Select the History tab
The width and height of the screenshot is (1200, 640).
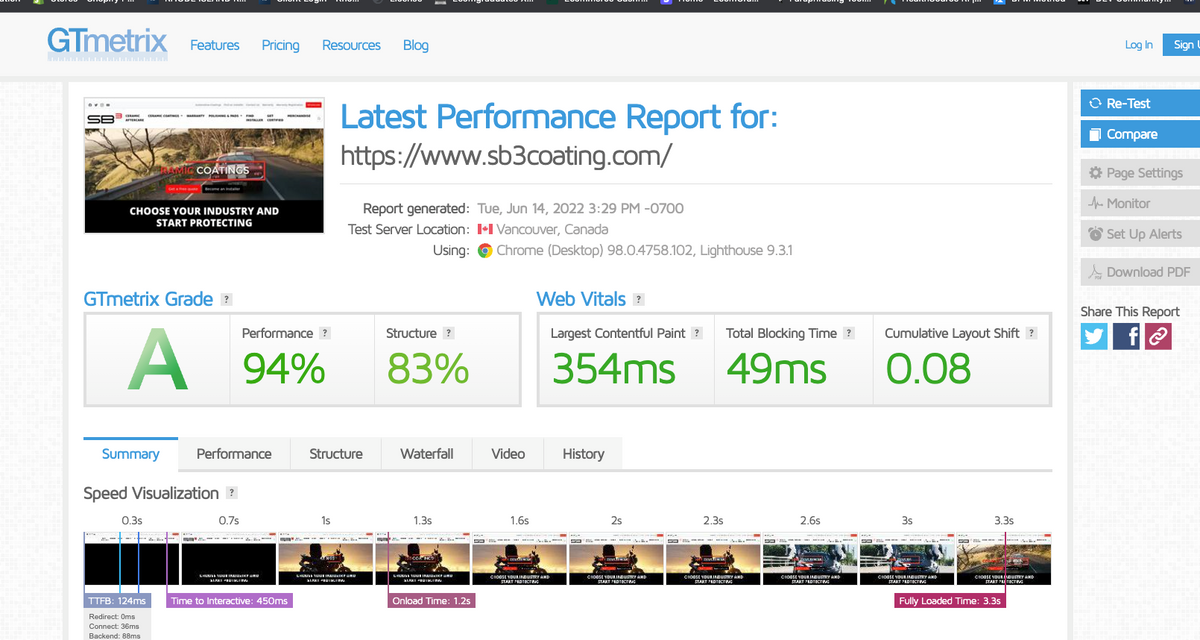[583, 454]
